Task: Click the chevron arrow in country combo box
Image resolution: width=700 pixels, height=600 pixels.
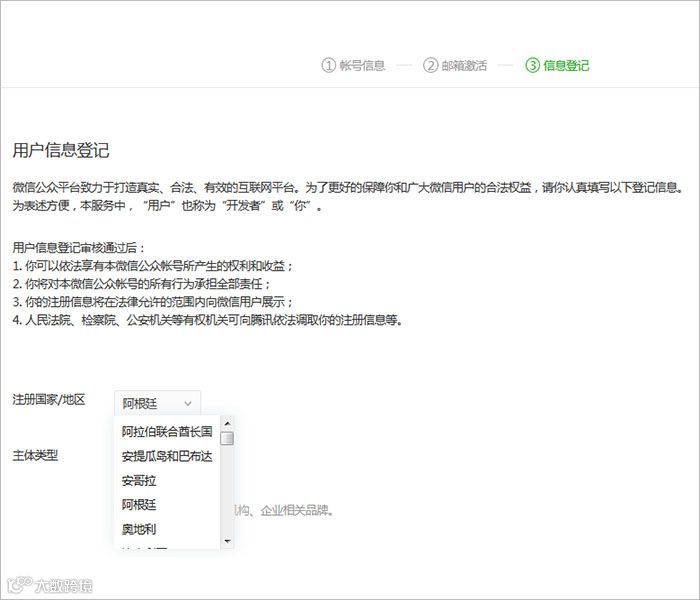Action: click(188, 404)
